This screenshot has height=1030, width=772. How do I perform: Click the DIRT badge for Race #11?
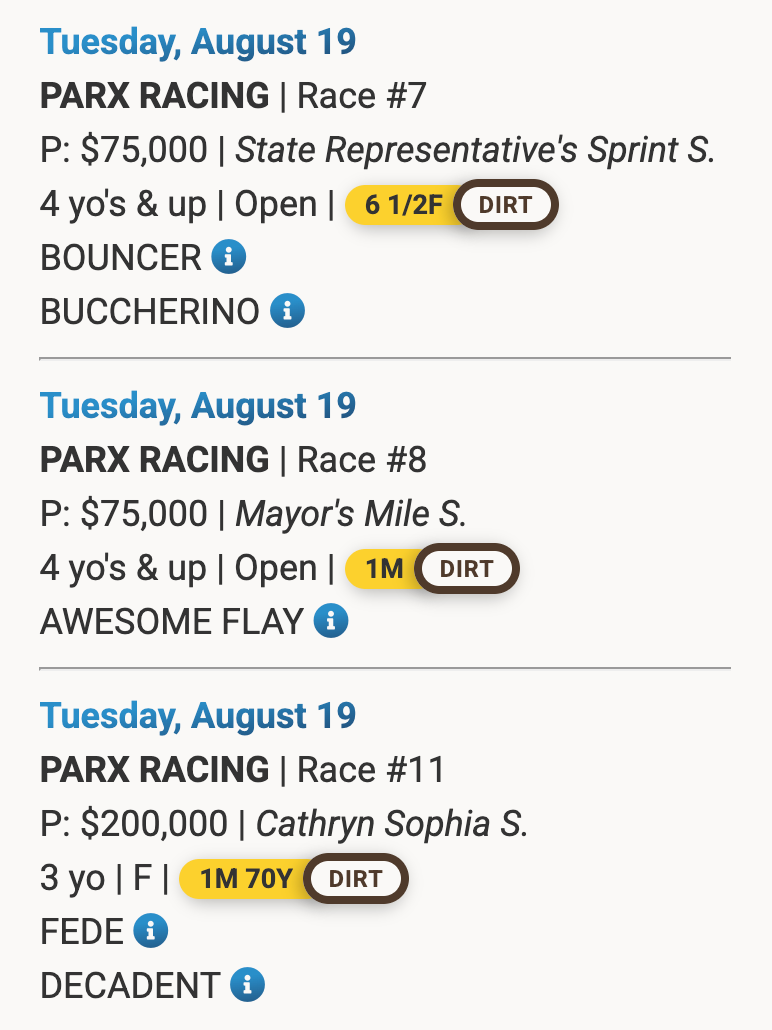point(355,879)
